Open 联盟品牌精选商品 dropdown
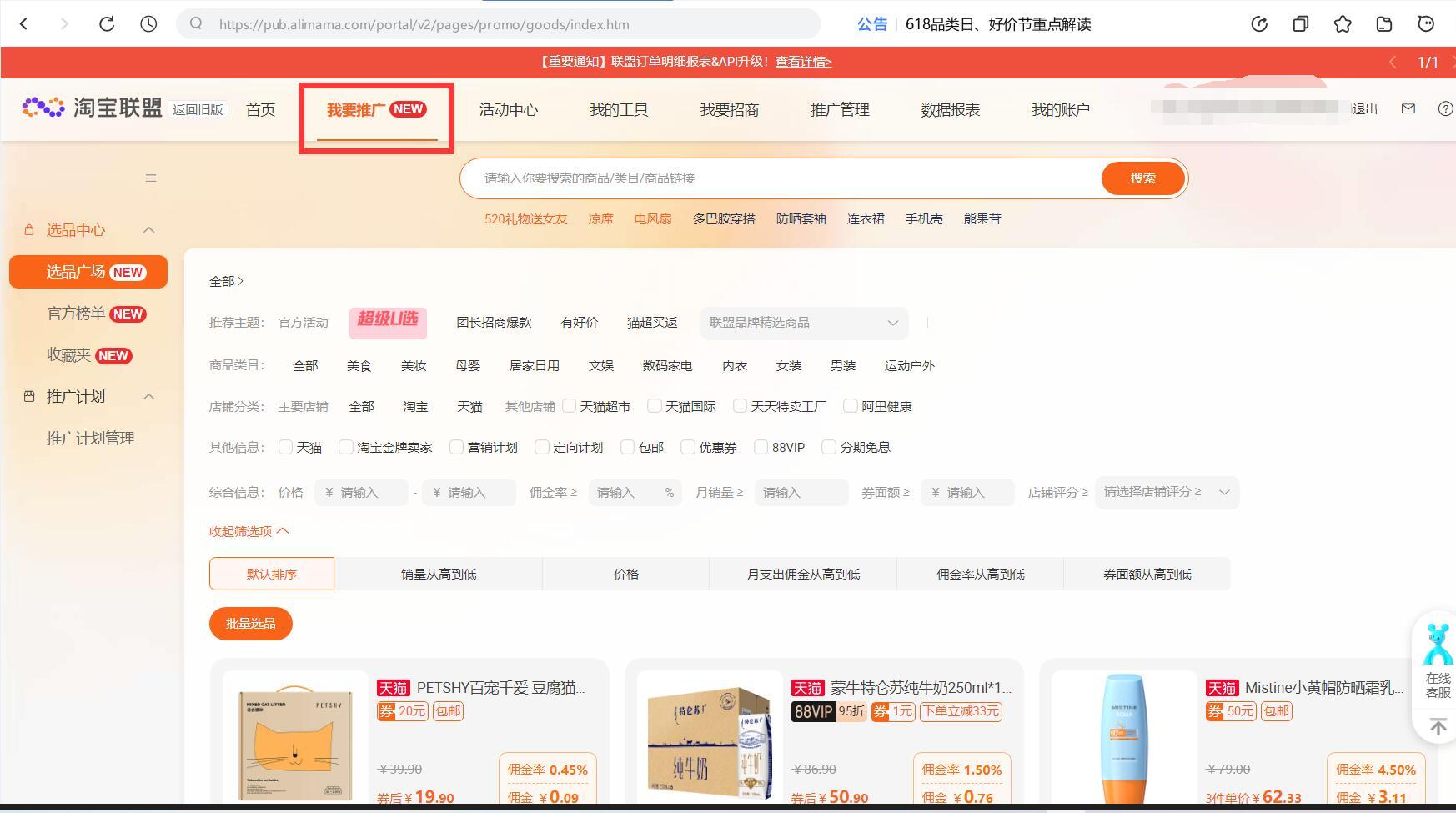The height and width of the screenshot is (813, 1456). pos(804,323)
